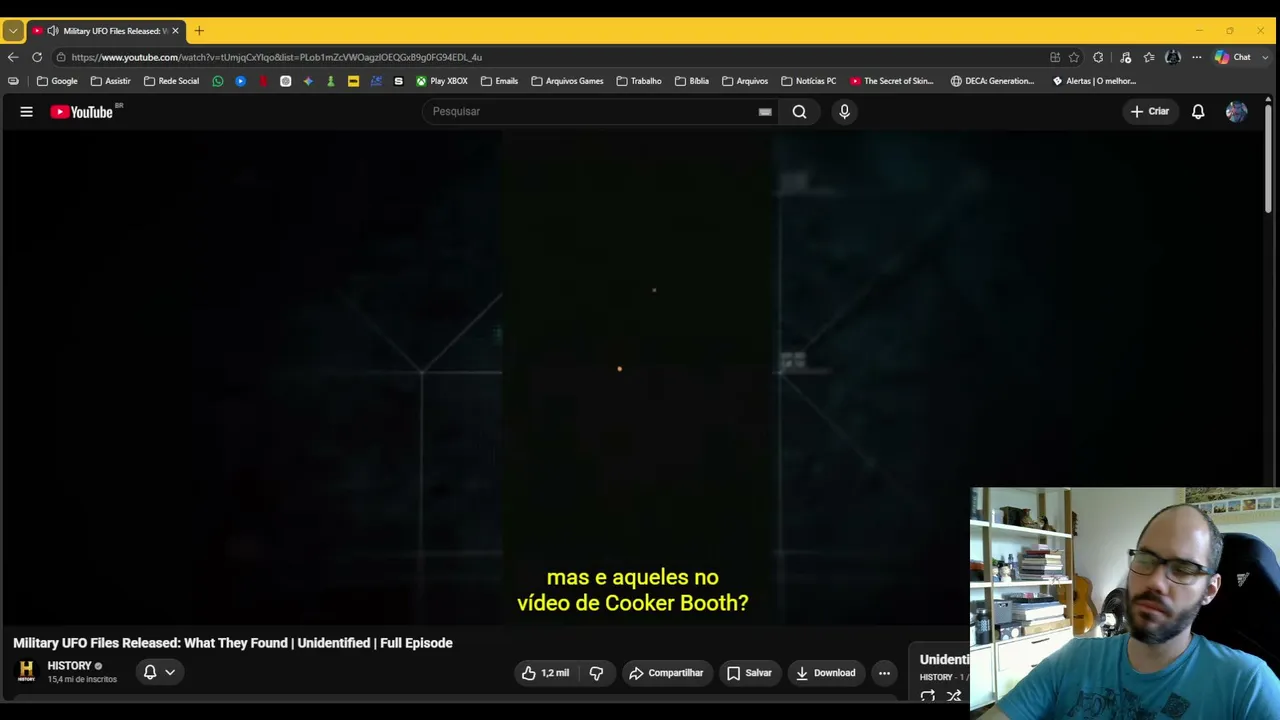Viewport: 1280px width, 720px height.
Task: Click the browser address bar URL
Action: [277, 57]
